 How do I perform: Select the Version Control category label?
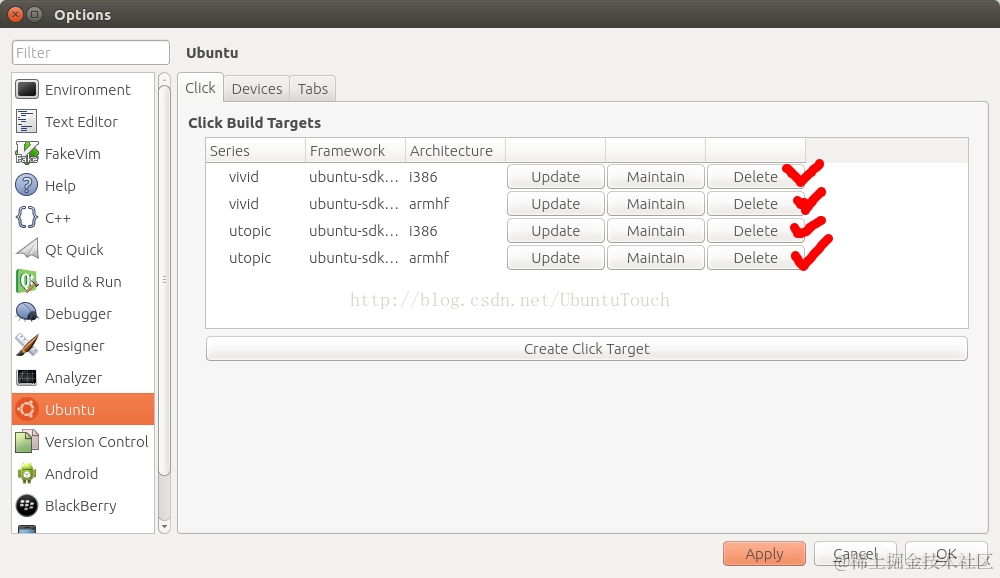click(x=96, y=441)
